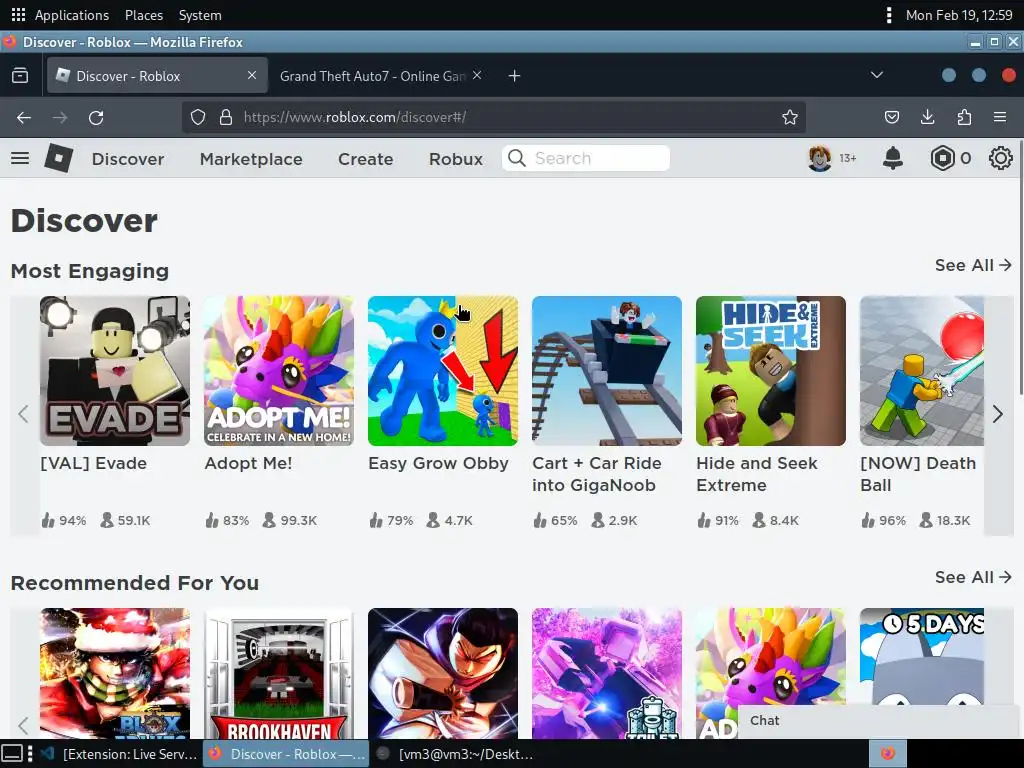
Task: Select the Discover - Roblox tab
Action: (157, 76)
